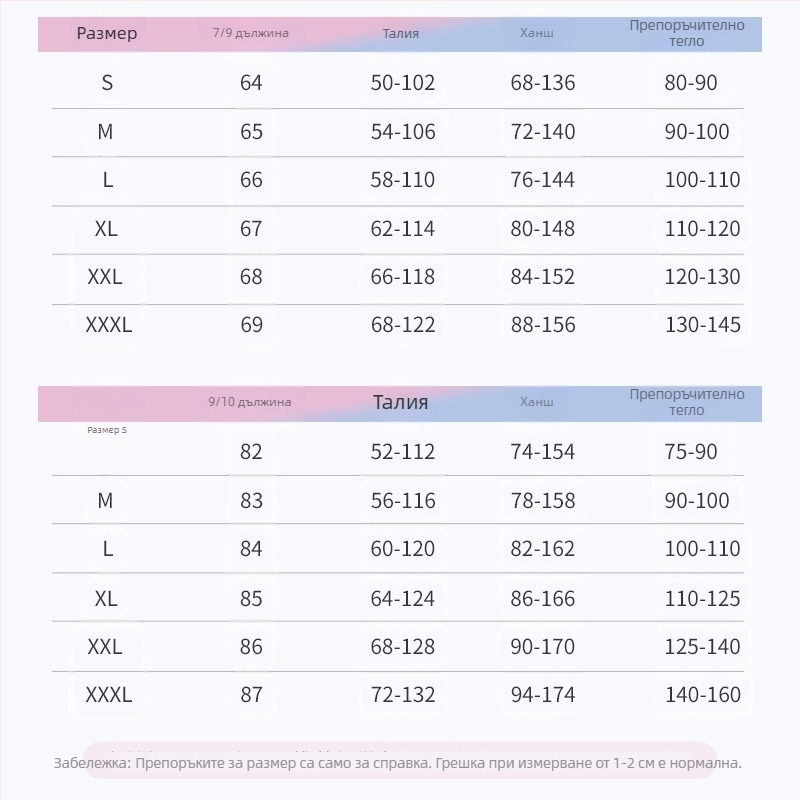Screen dimensions: 800x800
Task: Click waist value 50-102
Action: (403, 83)
